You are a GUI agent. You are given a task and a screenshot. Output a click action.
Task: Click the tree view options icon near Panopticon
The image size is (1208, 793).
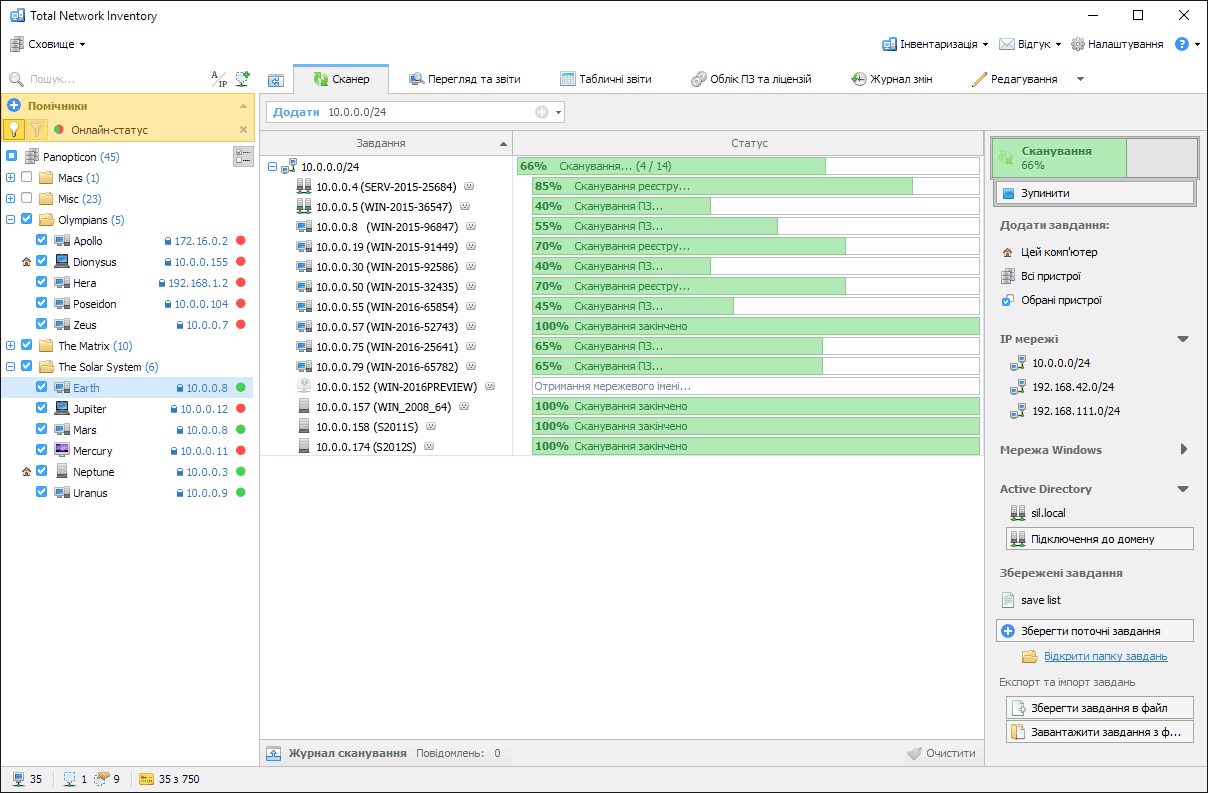(243, 156)
